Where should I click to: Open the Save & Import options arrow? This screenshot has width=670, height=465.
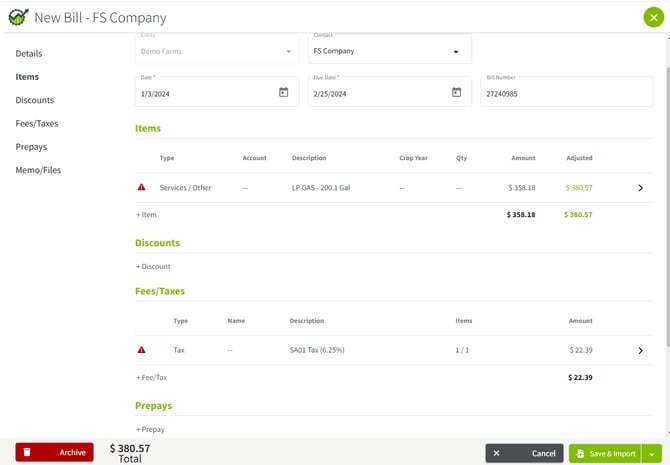[654, 453]
